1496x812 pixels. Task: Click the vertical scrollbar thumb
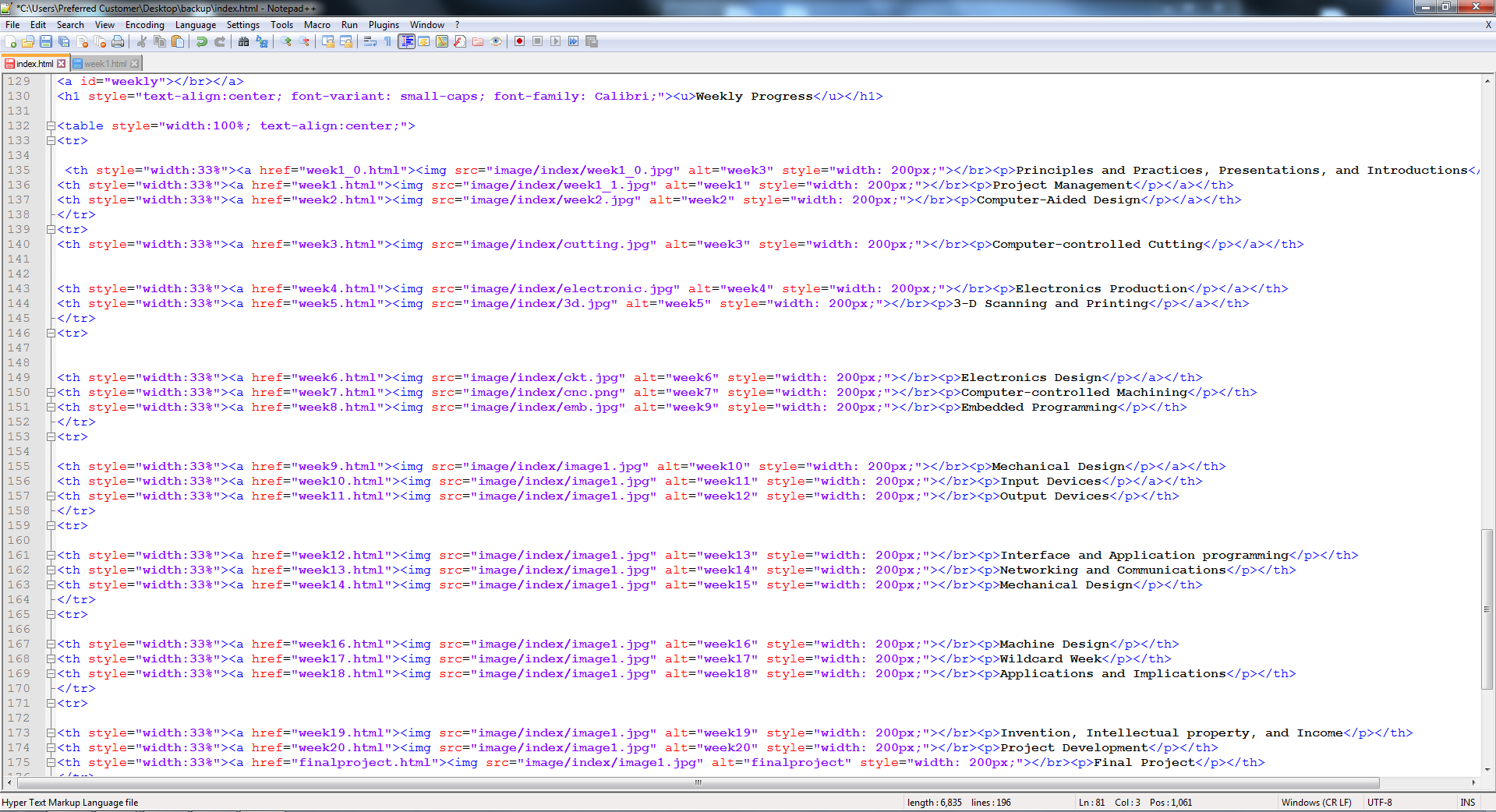[x=1487, y=609]
